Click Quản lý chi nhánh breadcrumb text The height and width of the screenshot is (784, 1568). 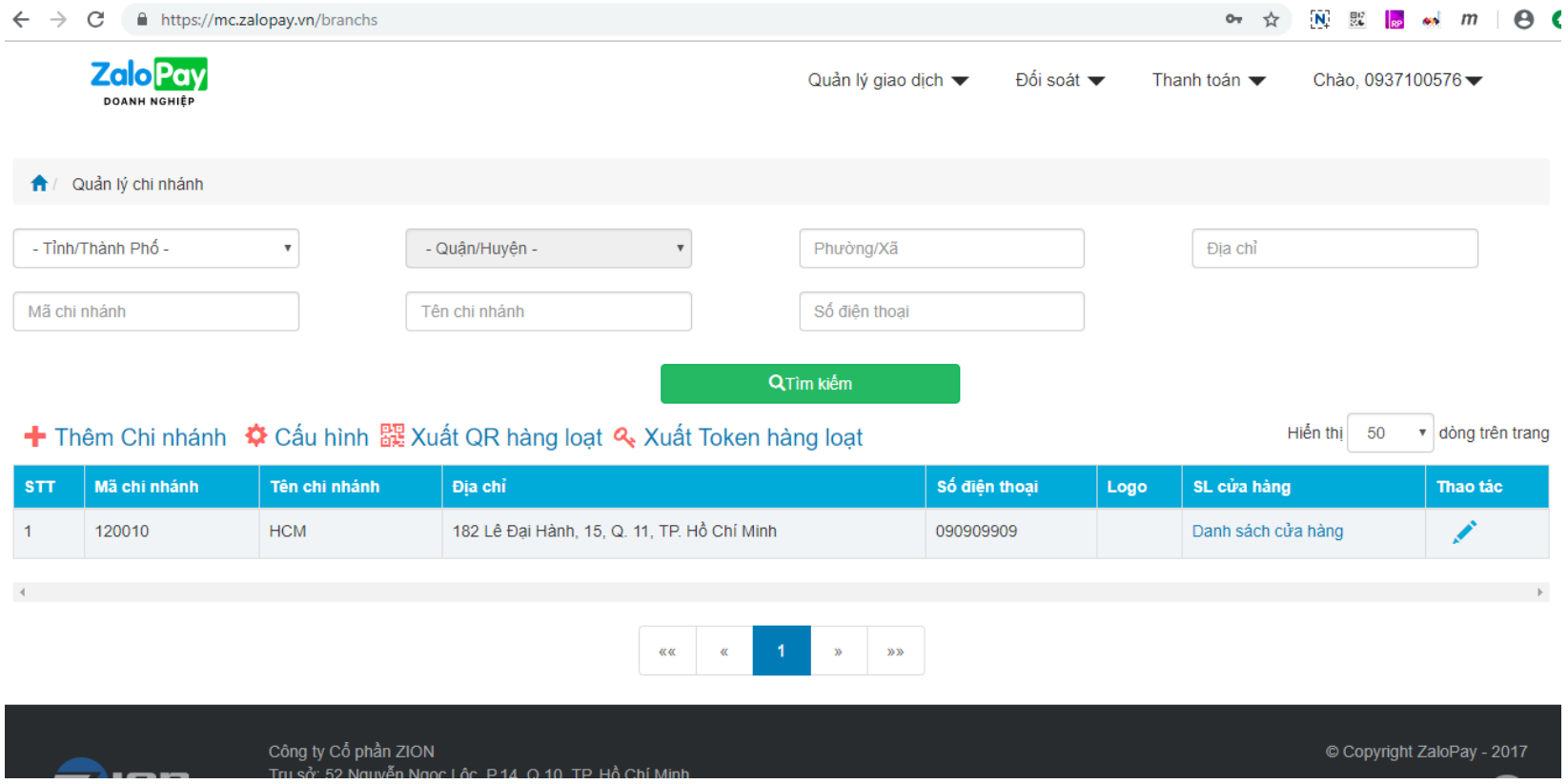click(x=137, y=184)
